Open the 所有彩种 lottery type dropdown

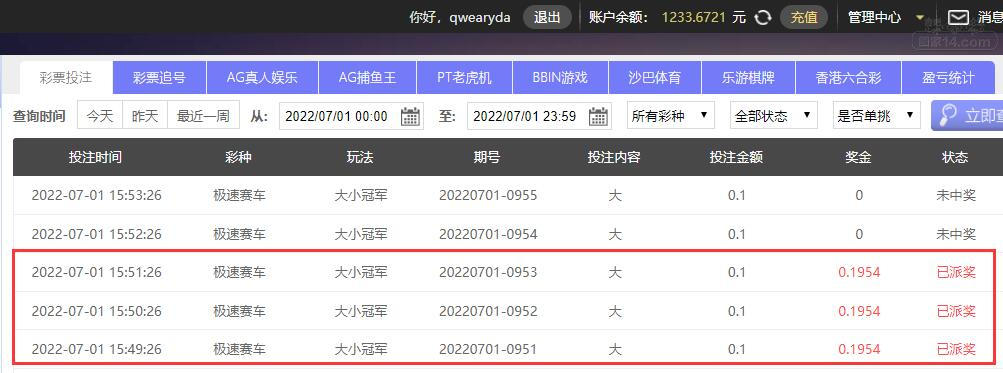coord(671,116)
